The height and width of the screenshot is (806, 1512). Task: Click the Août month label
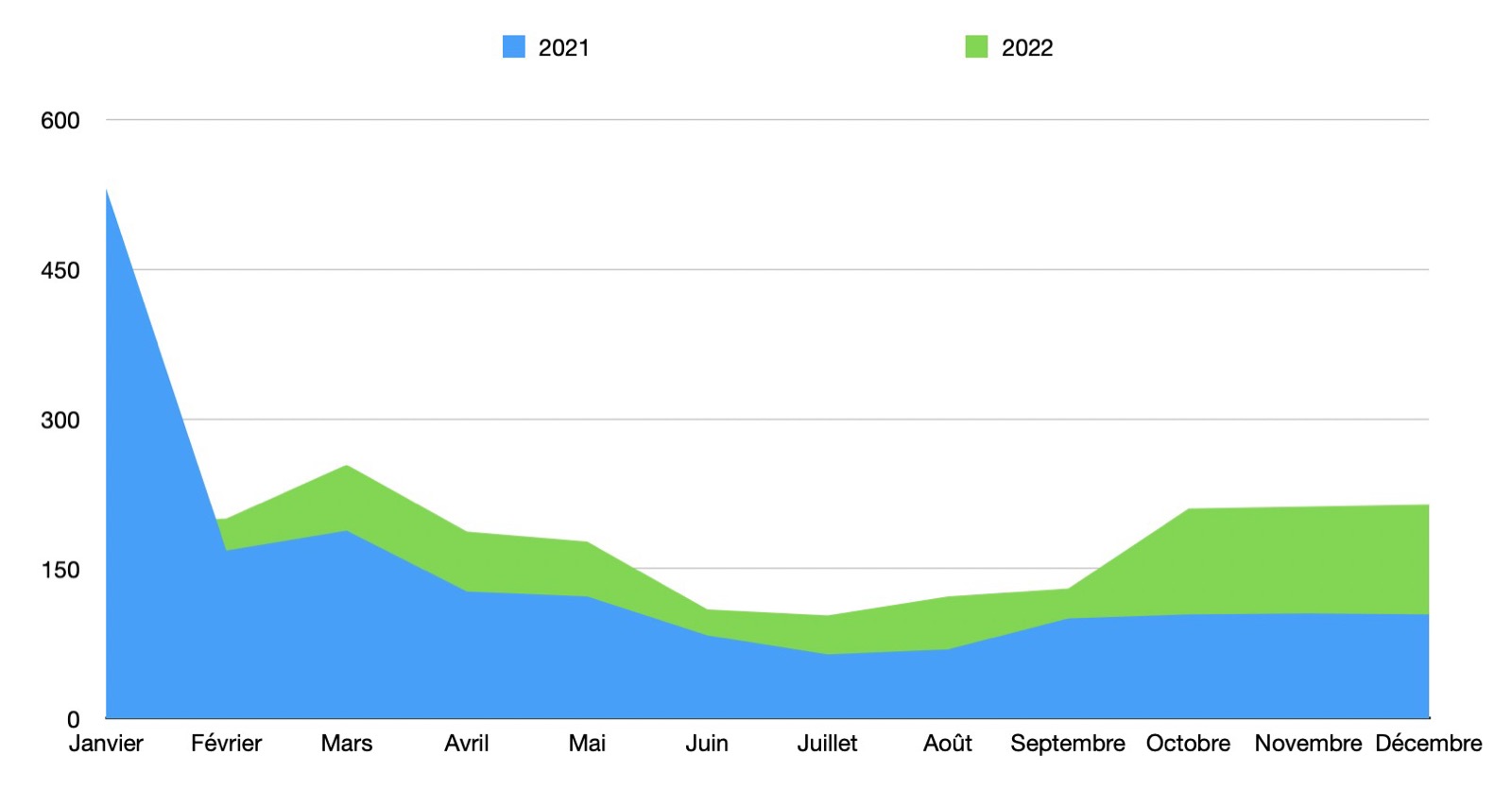947,744
